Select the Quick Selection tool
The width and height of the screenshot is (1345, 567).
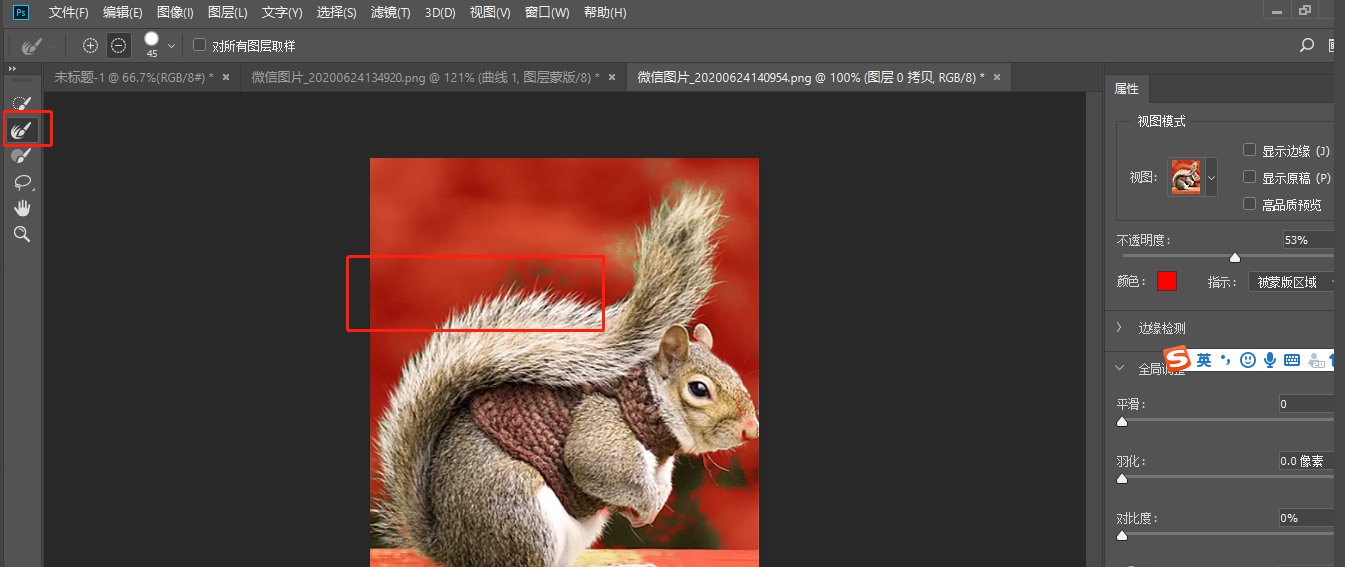click(x=21, y=103)
